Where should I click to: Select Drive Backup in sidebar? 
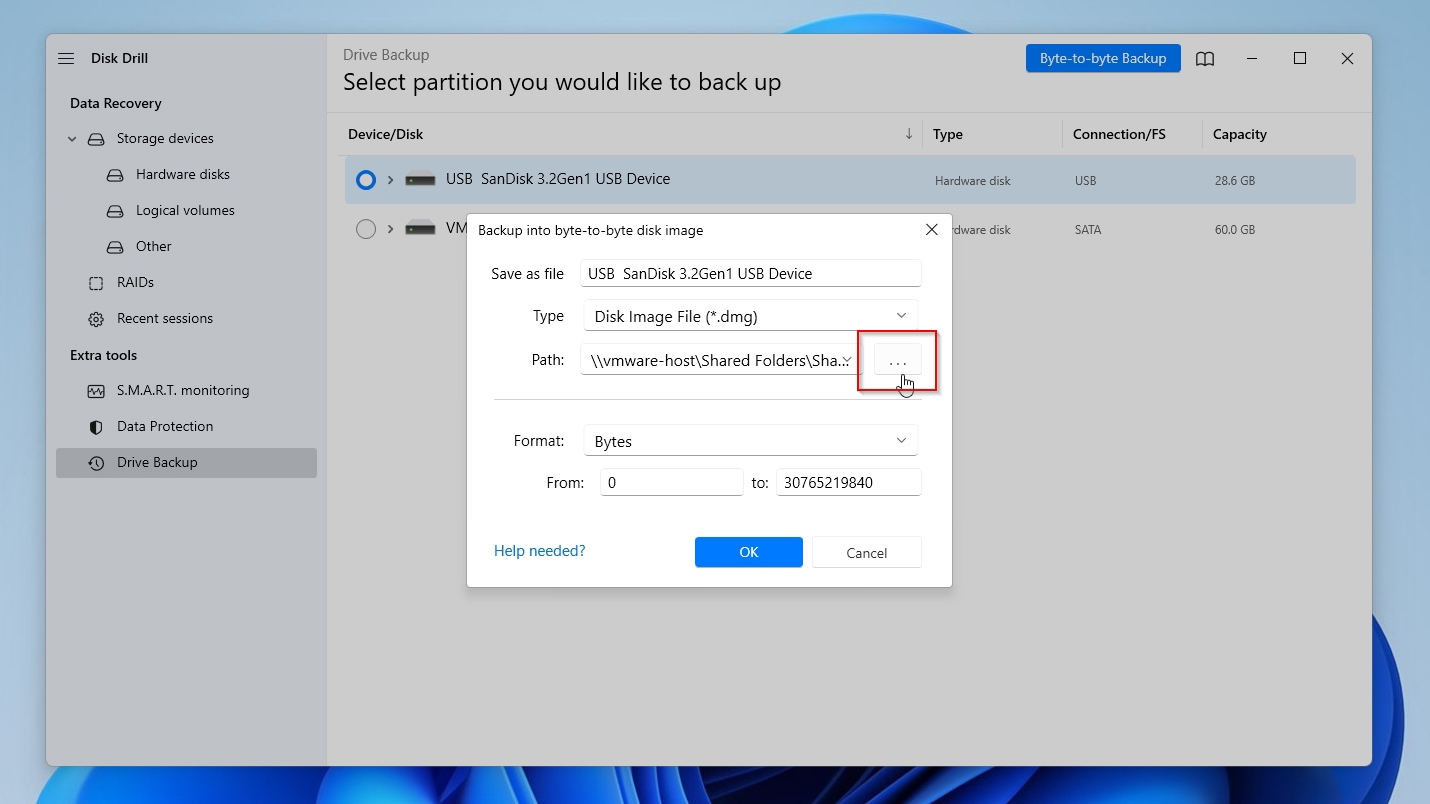[x=186, y=463]
